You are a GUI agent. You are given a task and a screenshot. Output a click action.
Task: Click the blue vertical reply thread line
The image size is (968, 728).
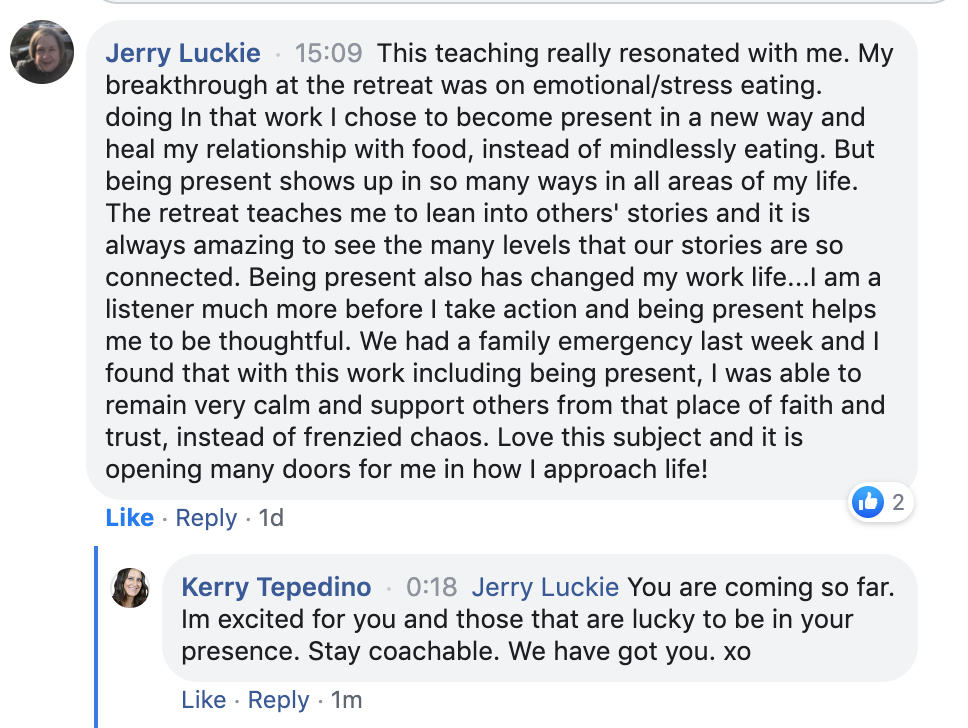[96, 637]
